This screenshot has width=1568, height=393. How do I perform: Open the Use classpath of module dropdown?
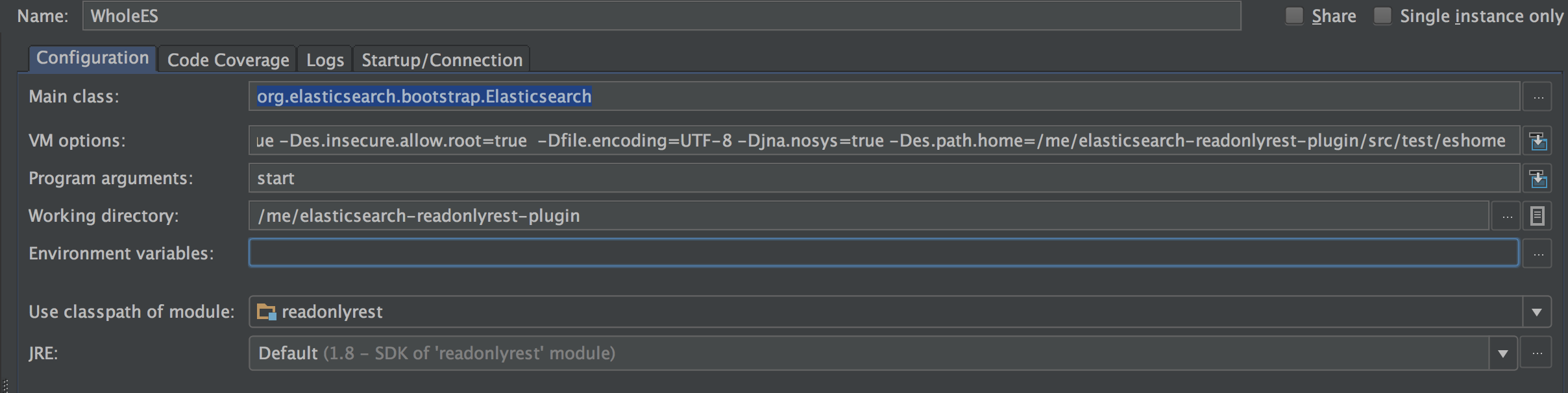coord(1538,312)
